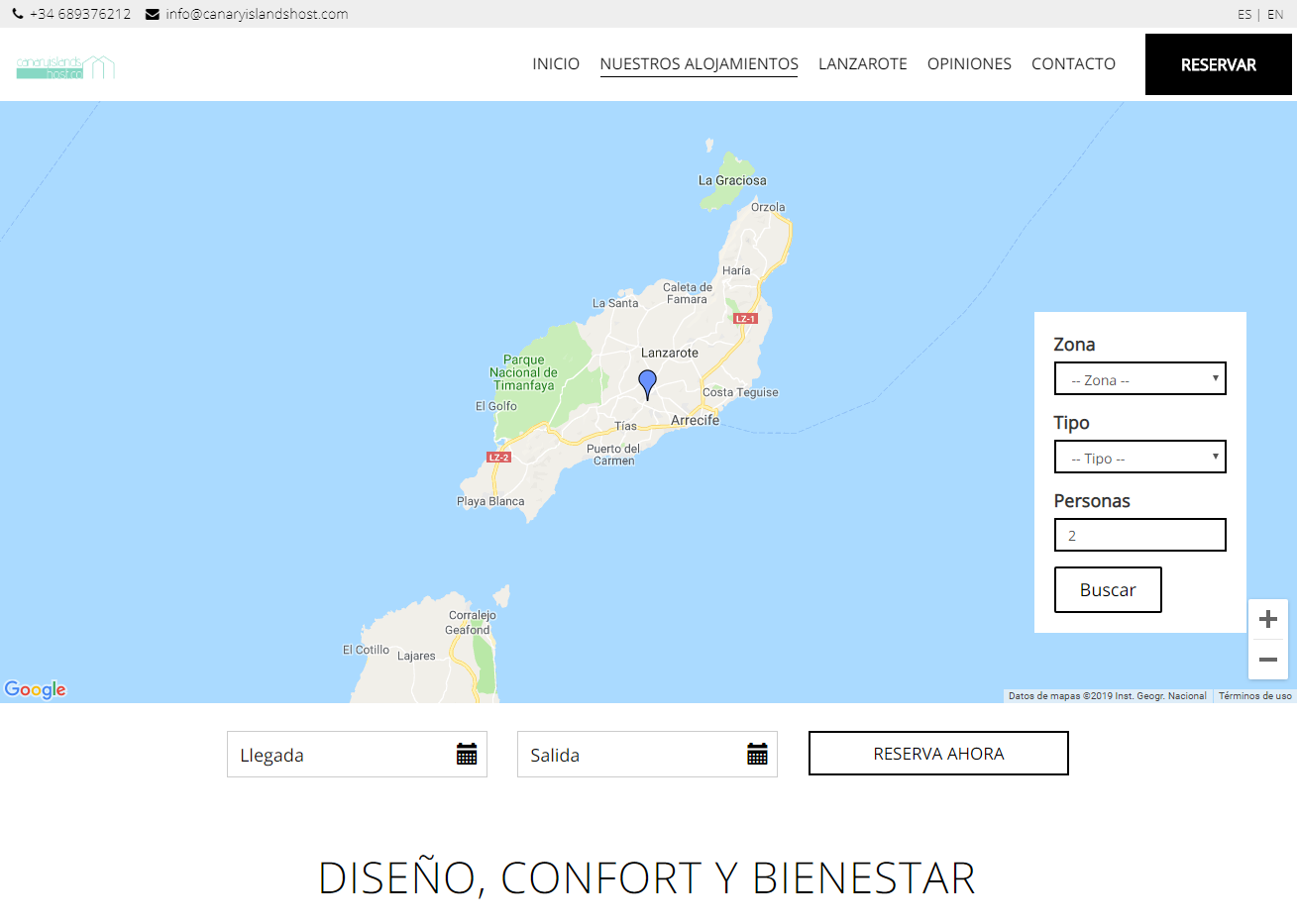Click the Reserva Ahora button
This screenshot has width=1297, height=924.
(938, 754)
